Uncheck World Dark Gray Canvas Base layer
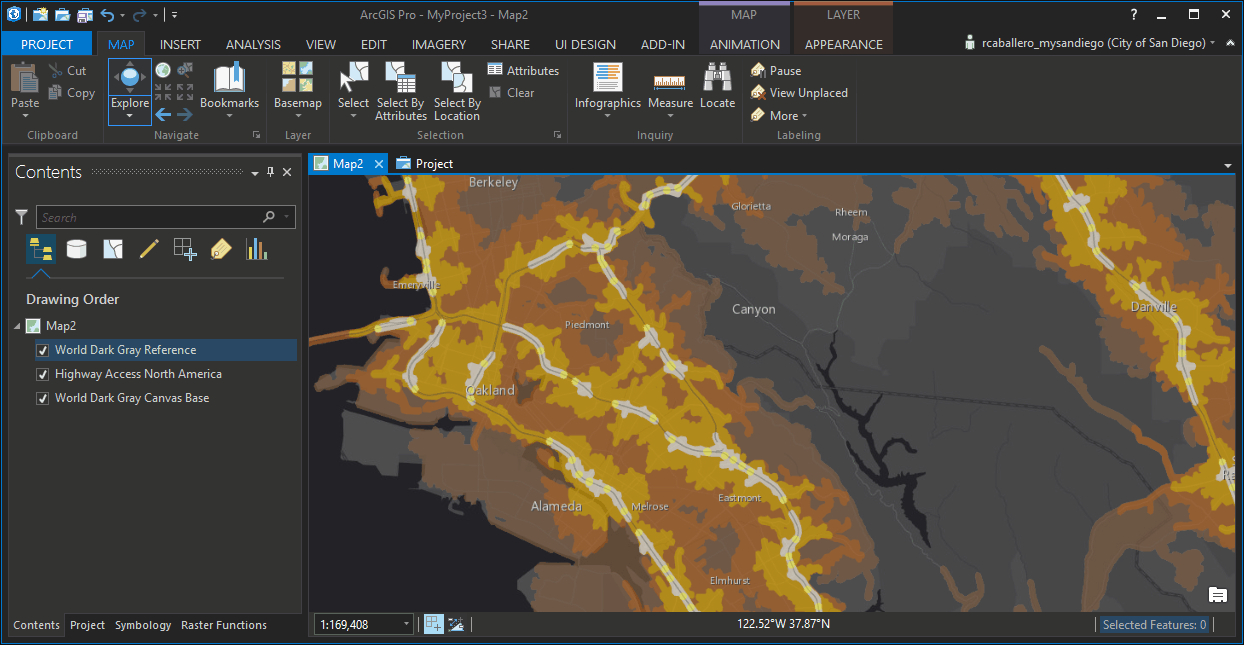 point(43,398)
